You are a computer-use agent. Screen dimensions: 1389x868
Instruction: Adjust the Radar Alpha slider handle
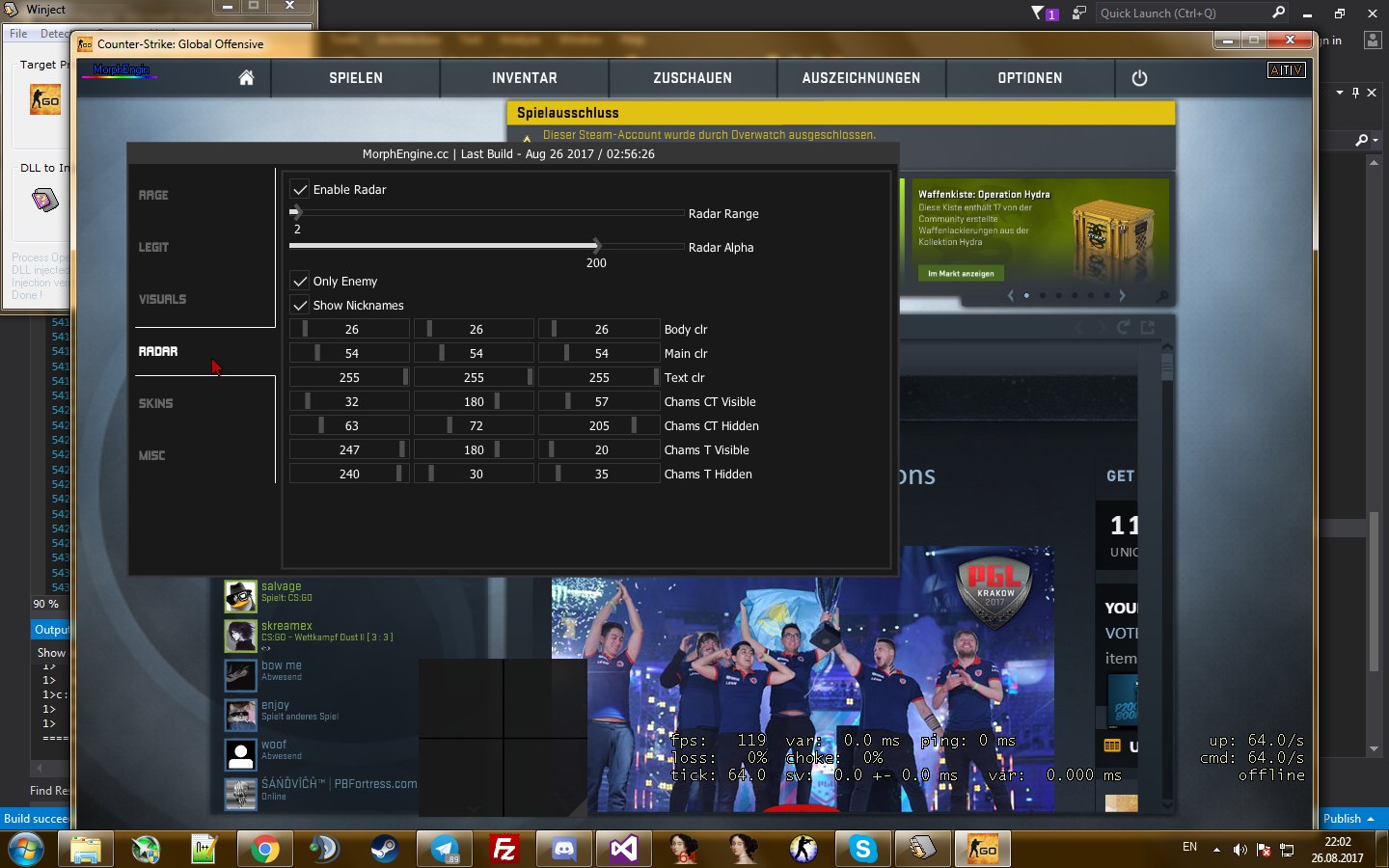[x=596, y=246]
